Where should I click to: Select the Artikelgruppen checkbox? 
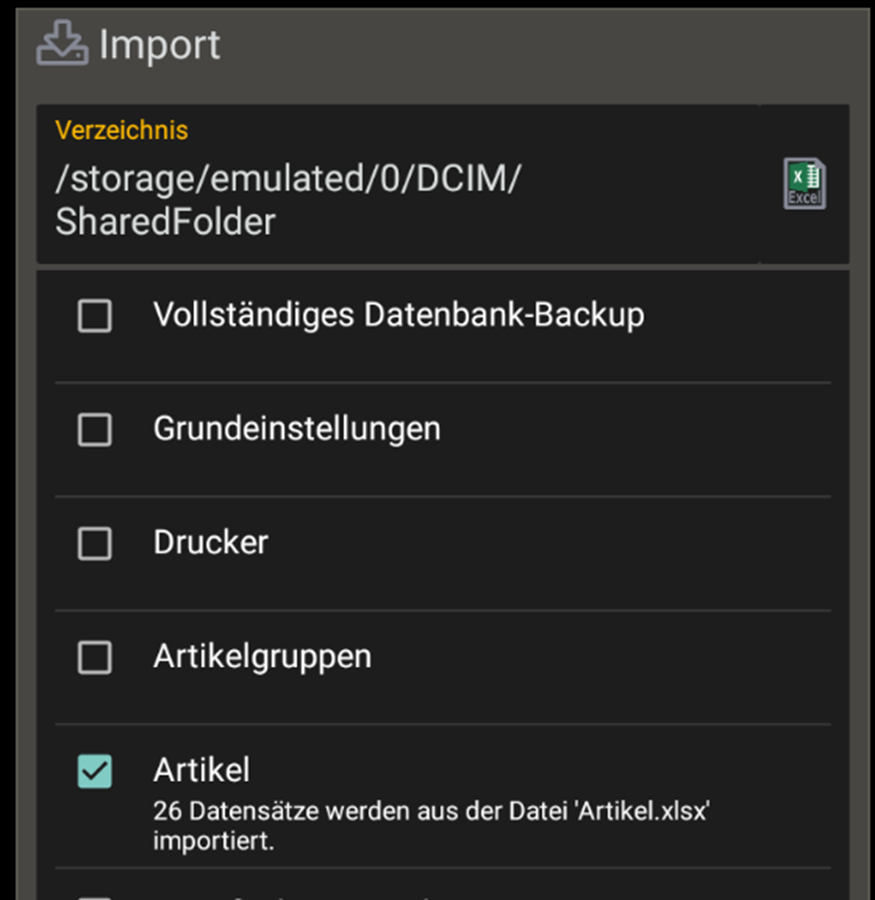pos(95,657)
